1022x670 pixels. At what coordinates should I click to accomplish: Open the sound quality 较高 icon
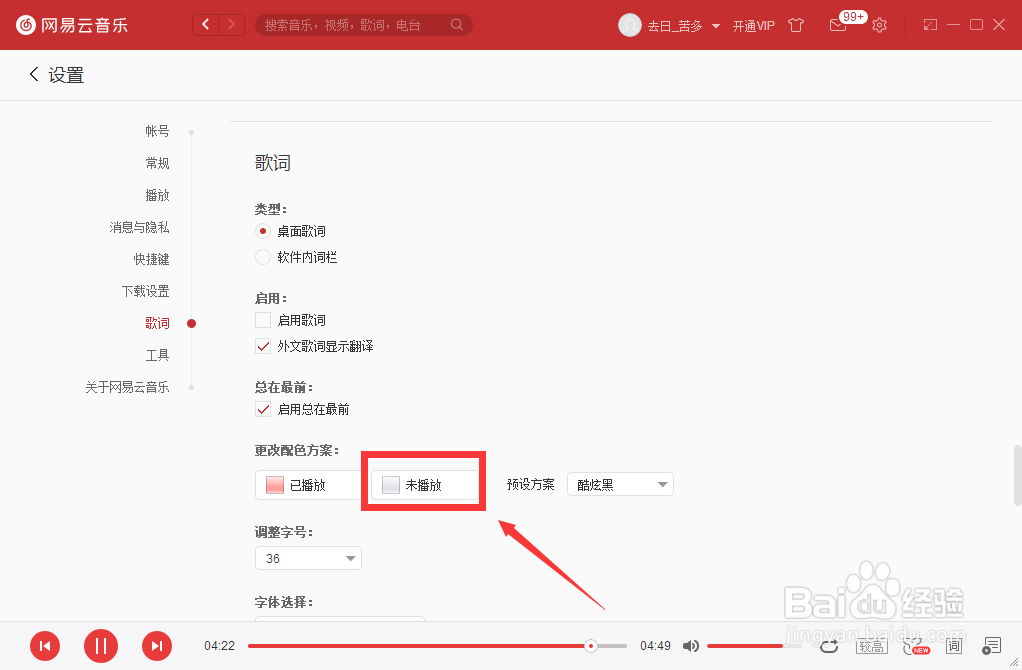(871, 646)
